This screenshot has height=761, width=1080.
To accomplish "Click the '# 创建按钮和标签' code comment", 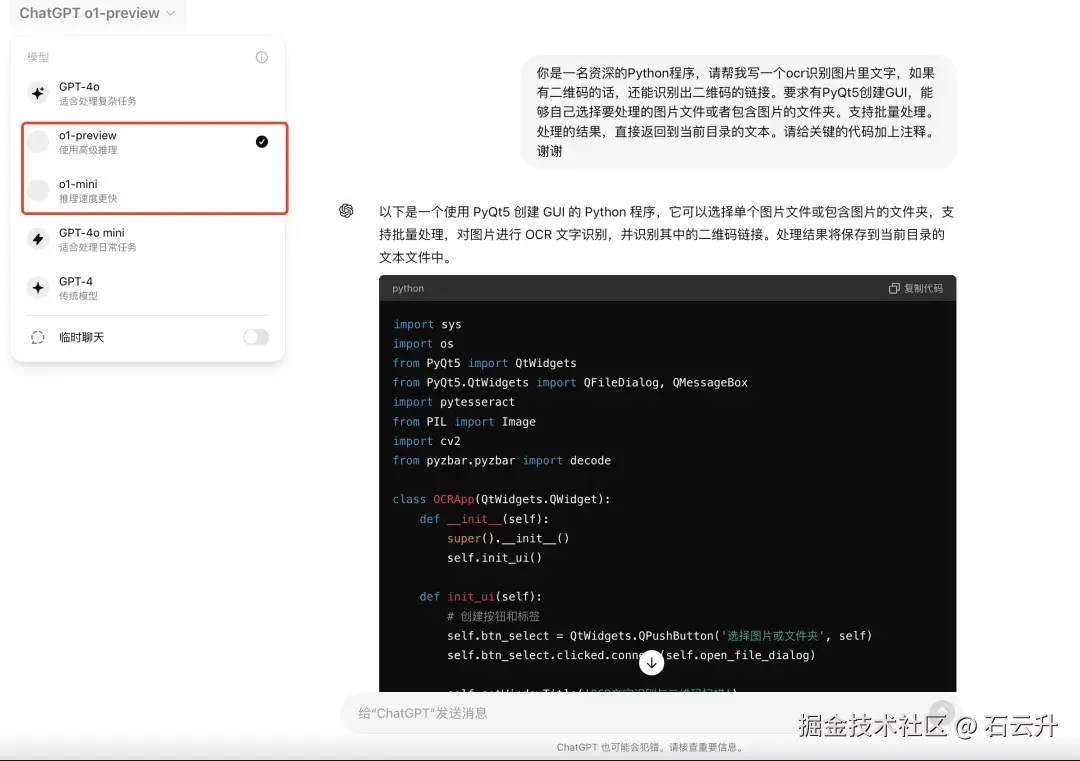I will [493, 616].
